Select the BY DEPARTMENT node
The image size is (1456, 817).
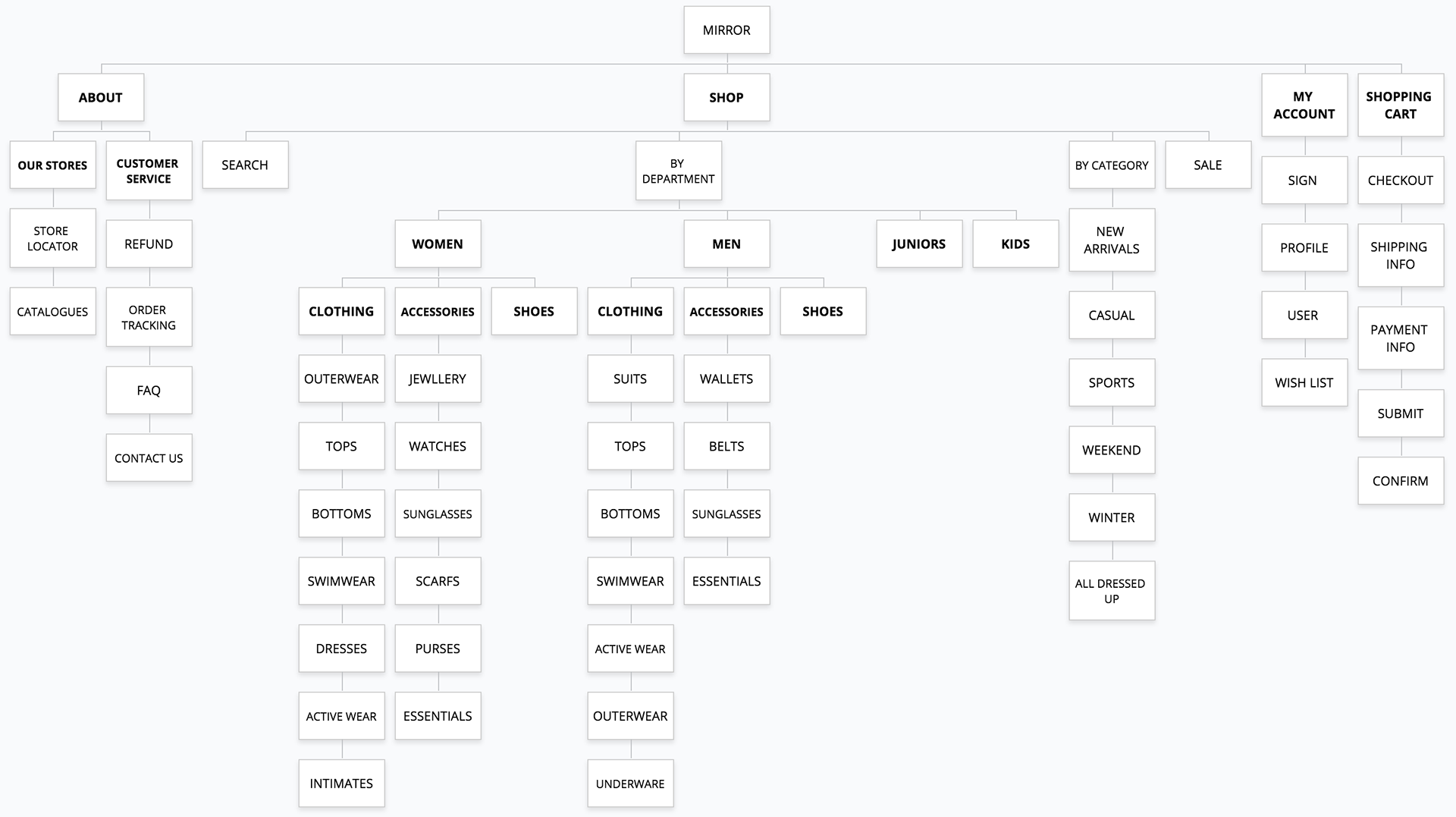[x=679, y=171]
